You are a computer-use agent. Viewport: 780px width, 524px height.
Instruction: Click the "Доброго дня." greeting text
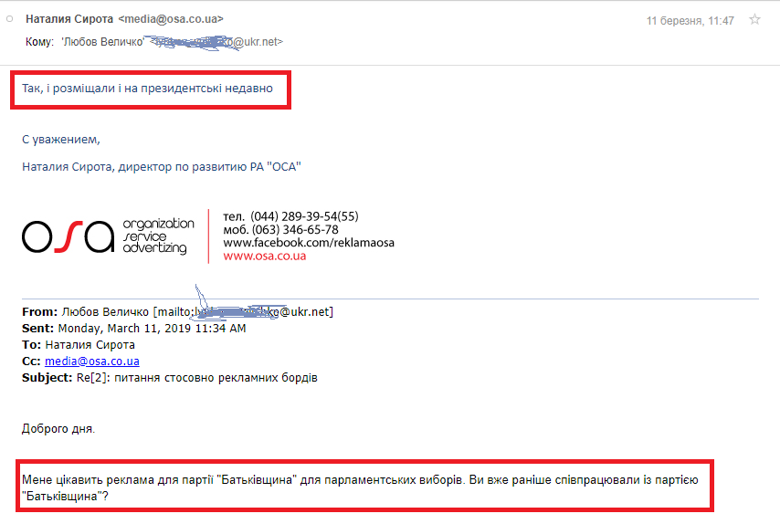pyautogui.click(x=58, y=428)
